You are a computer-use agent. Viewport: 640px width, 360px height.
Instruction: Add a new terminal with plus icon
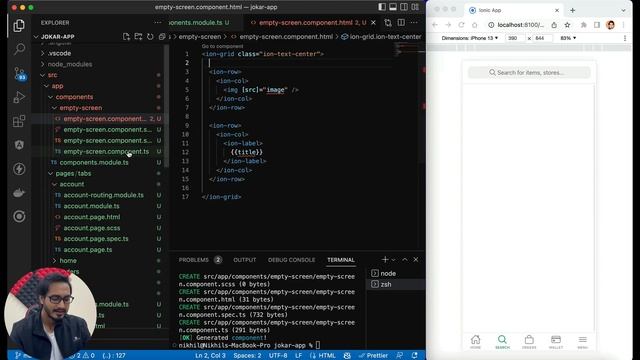click(x=384, y=260)
